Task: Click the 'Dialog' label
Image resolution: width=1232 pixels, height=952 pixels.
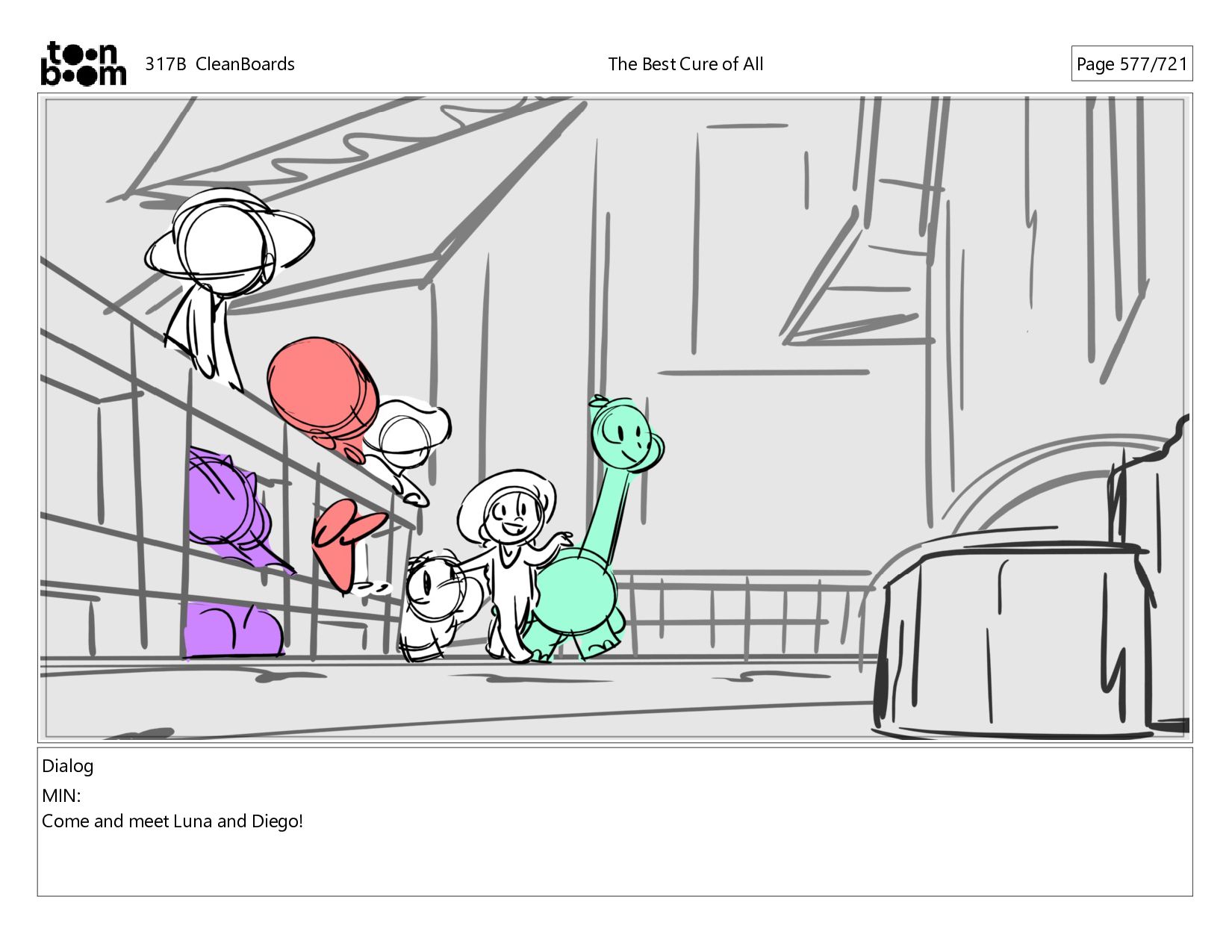Action: [68, 766]
